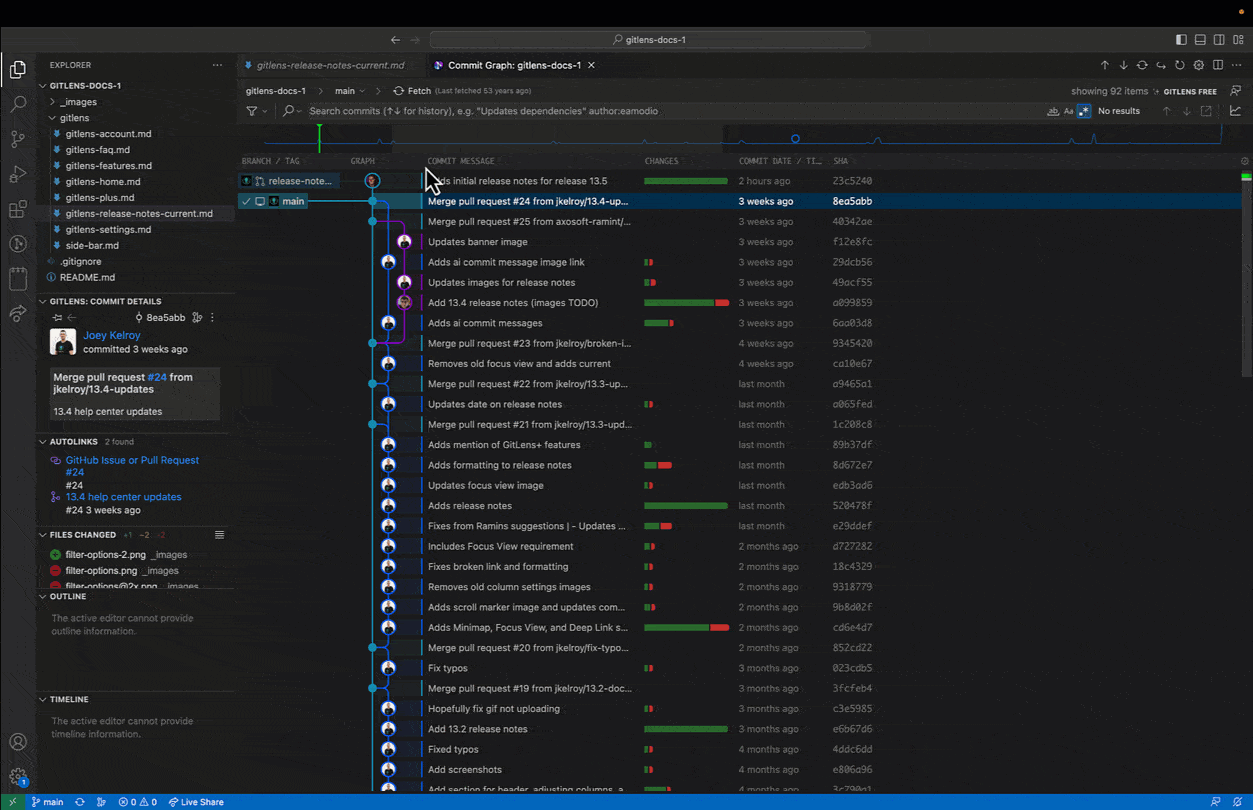This screenshot has width=1253, height=810.
Task: Click the Search icon in activity bar
Action: pyautogui.click(x=17, y=104)
